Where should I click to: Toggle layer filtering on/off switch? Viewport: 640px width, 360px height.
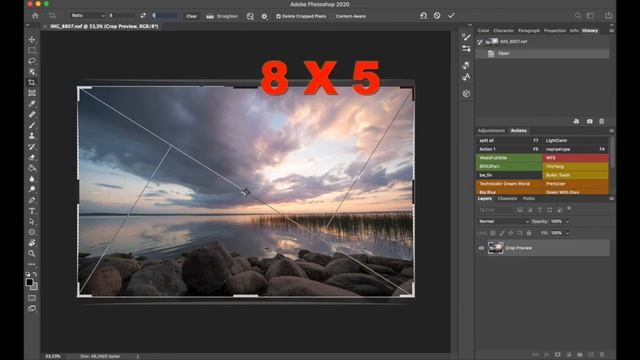[569, 209]
